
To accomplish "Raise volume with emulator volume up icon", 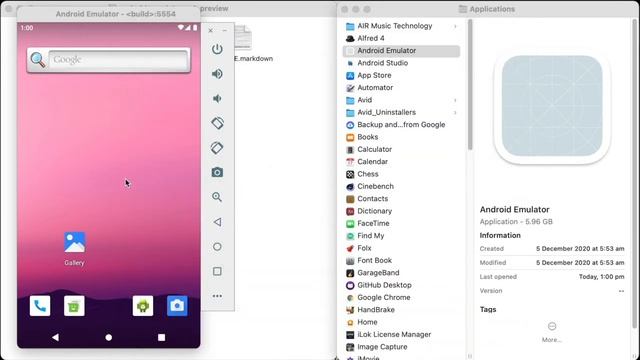I will (x=217, y=74).
